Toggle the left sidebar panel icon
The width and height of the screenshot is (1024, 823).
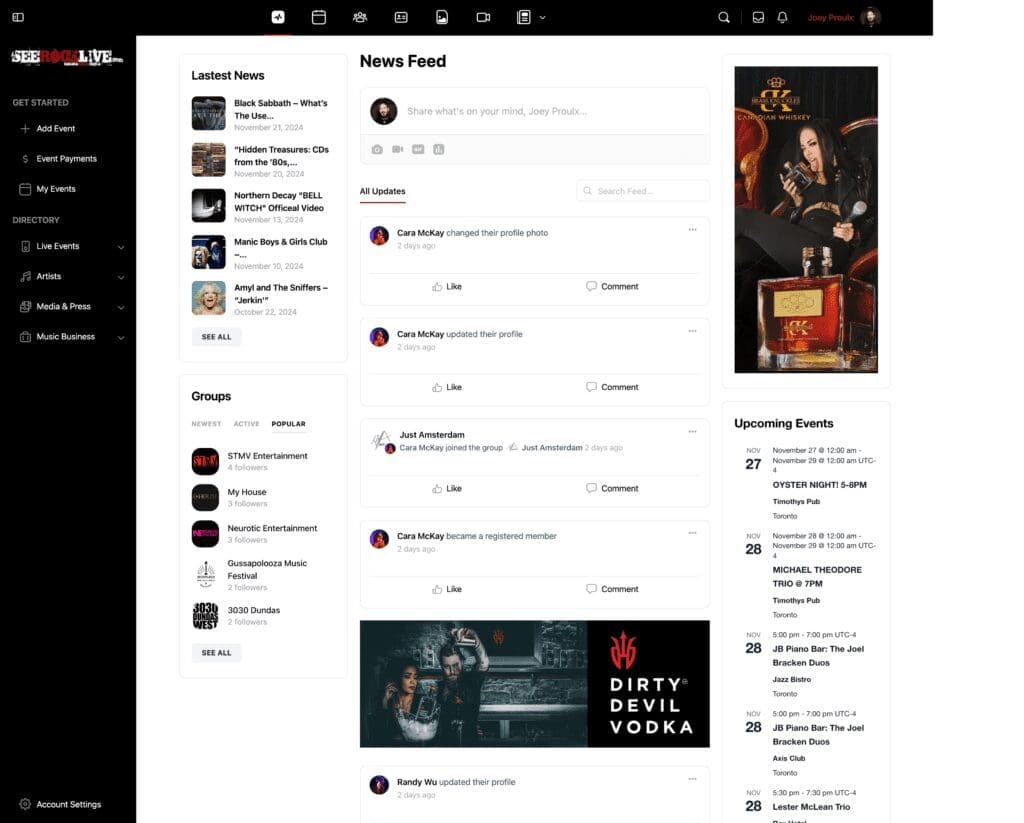[x=18, y=17]
